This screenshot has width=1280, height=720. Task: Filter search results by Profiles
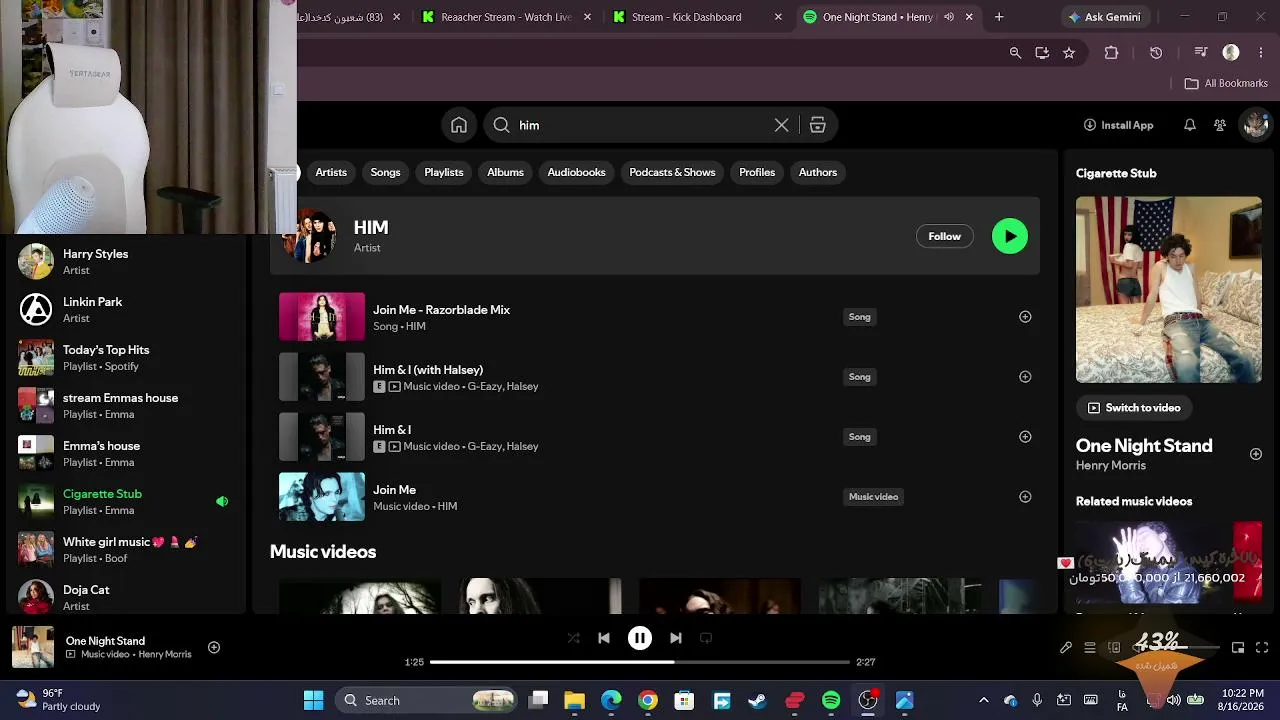(757, 172)
